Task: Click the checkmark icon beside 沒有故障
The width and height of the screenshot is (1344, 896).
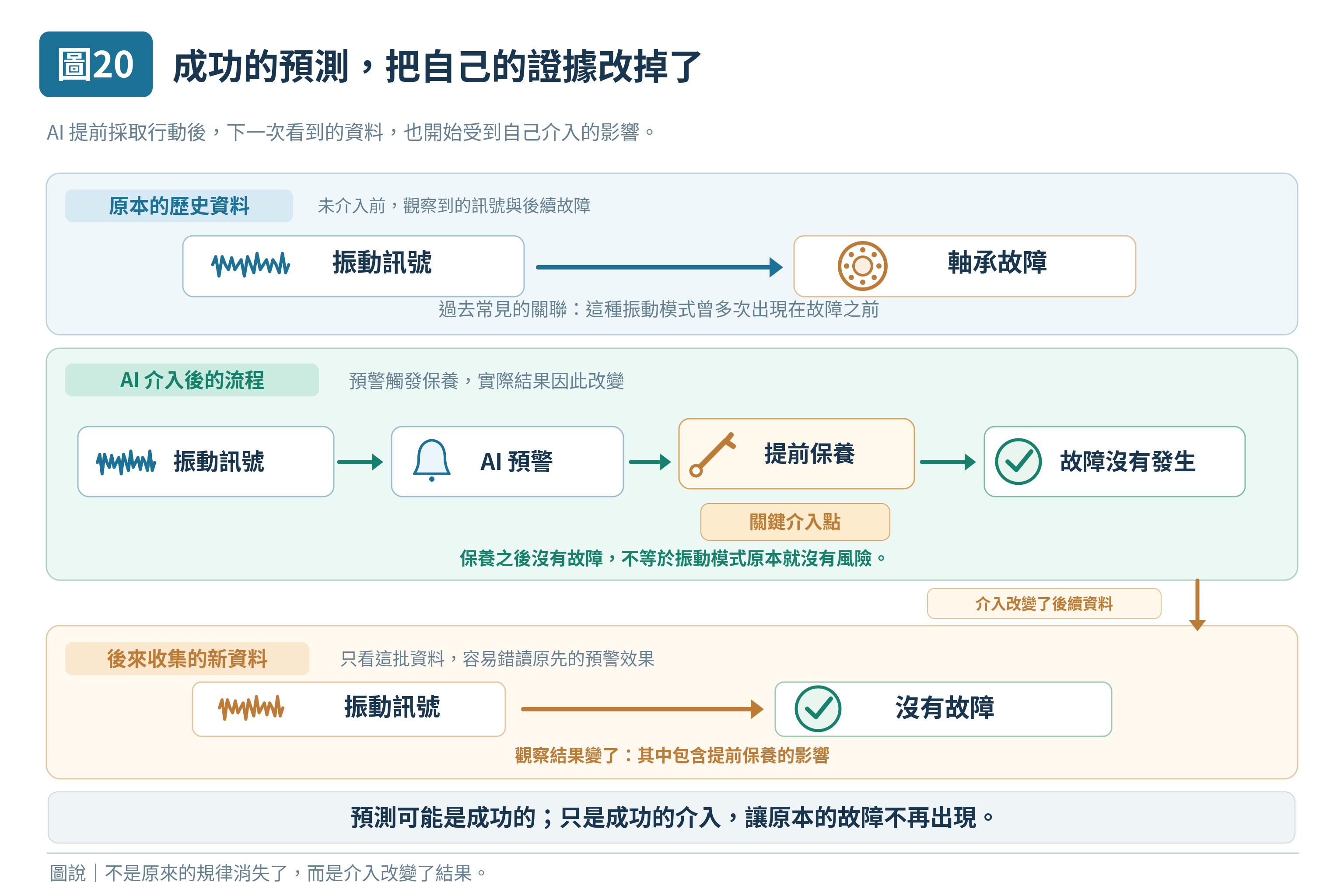Action: tap(818, 709)
